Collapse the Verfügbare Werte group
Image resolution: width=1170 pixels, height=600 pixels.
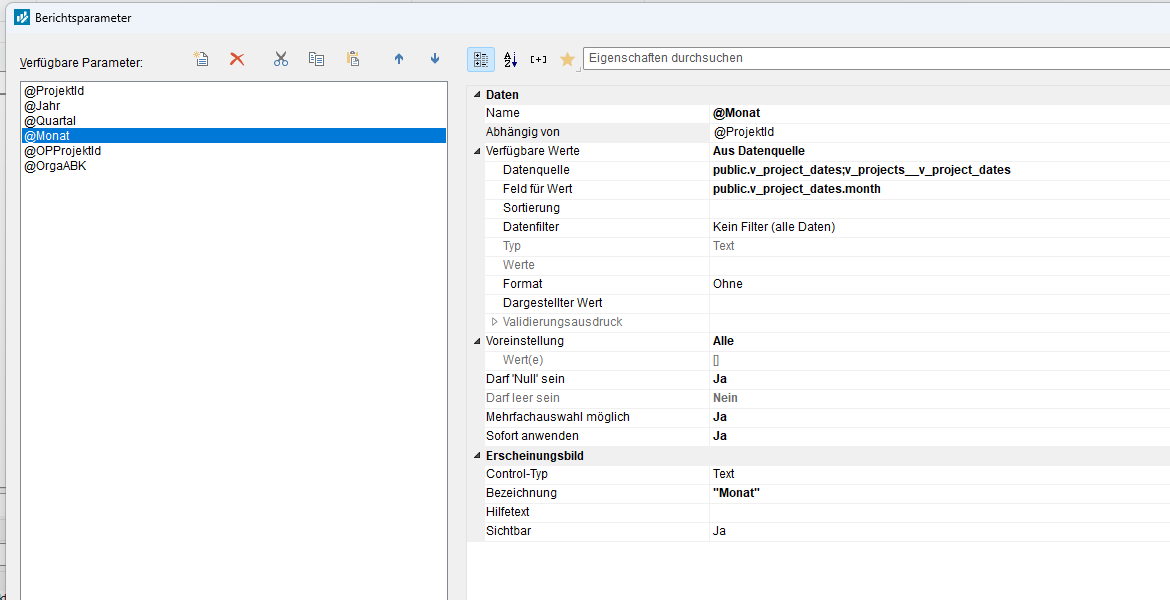(476, 152)
